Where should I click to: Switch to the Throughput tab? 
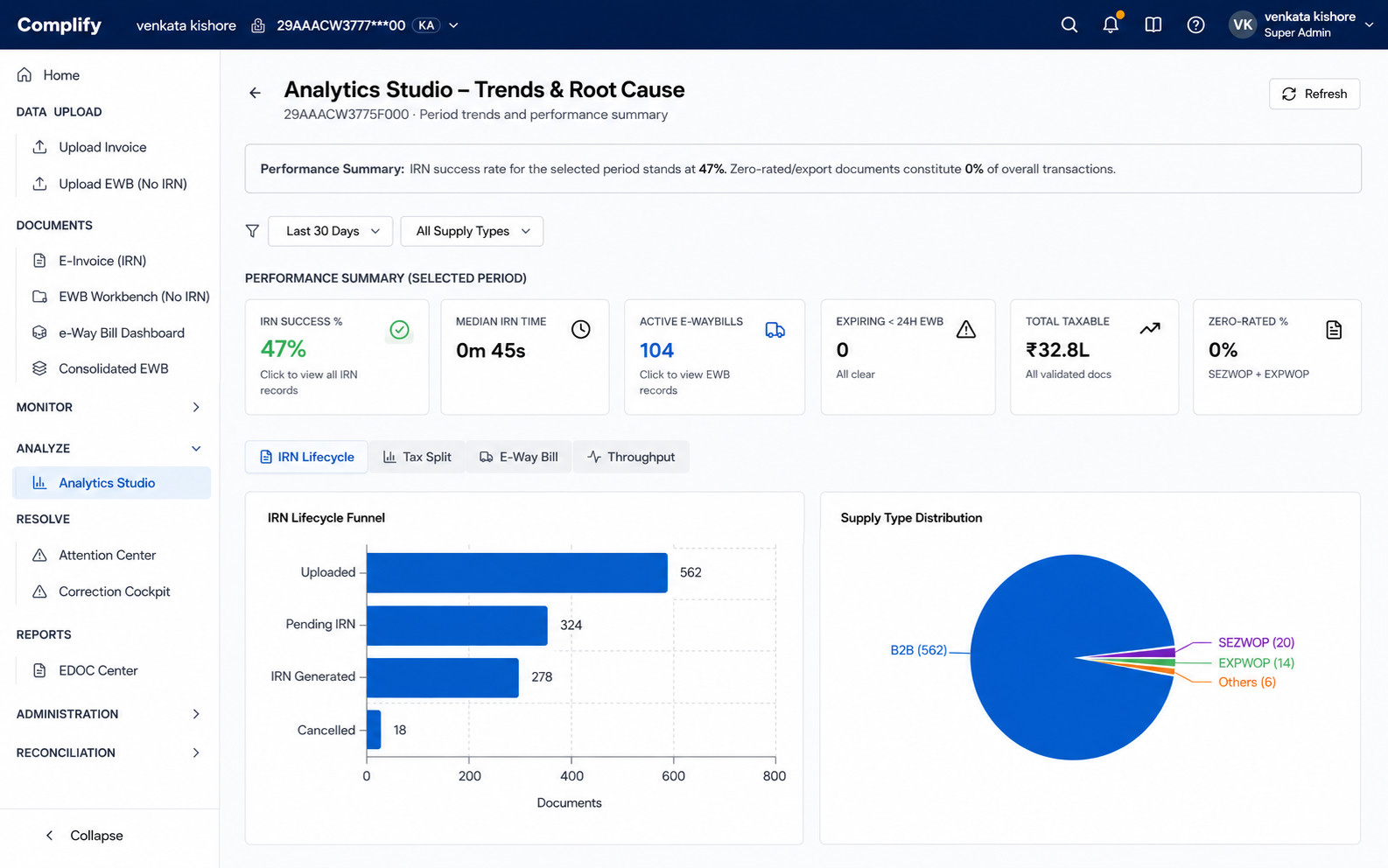coord(631,457)
